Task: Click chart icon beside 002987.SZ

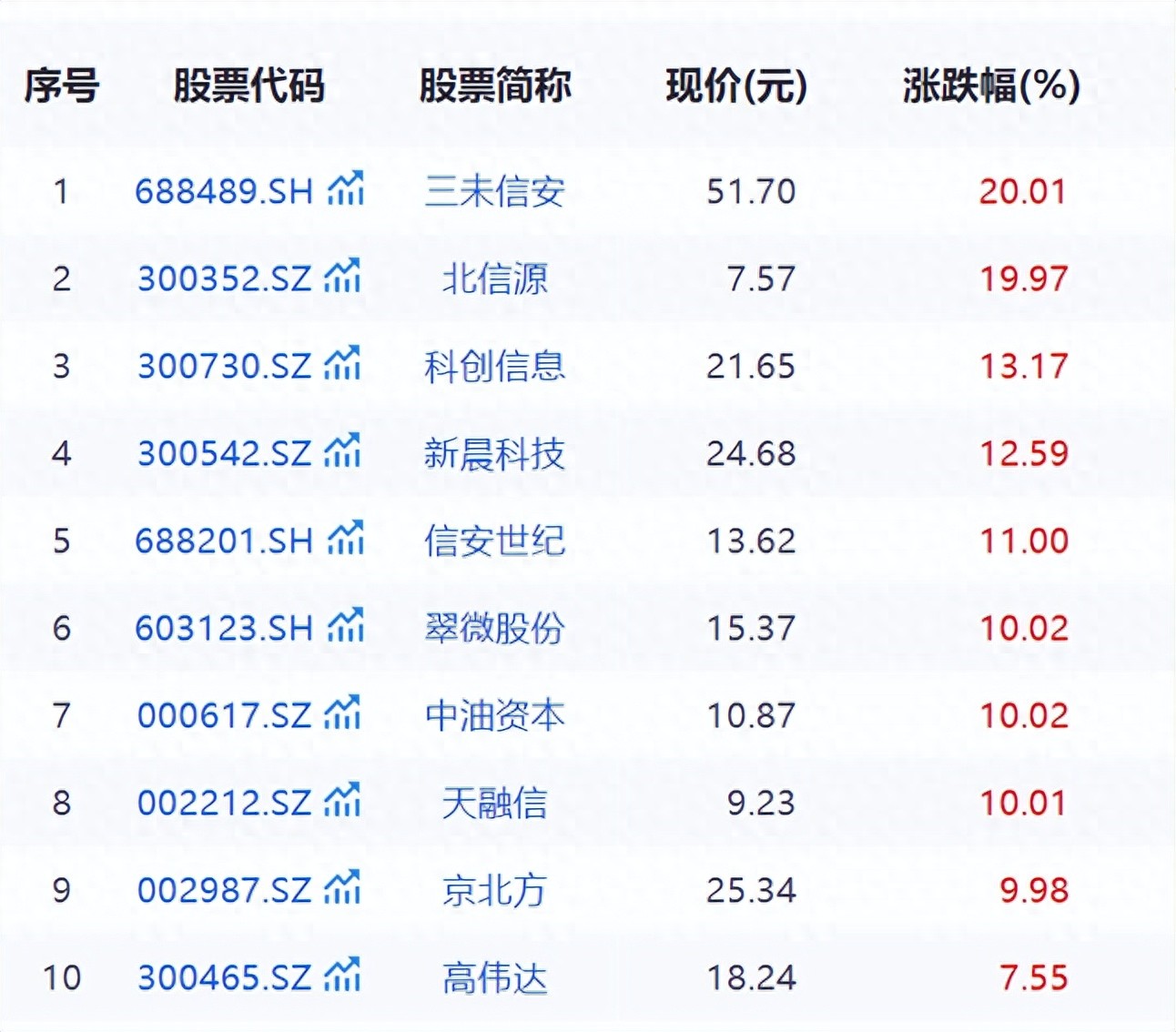Action: tap(343, 888)
